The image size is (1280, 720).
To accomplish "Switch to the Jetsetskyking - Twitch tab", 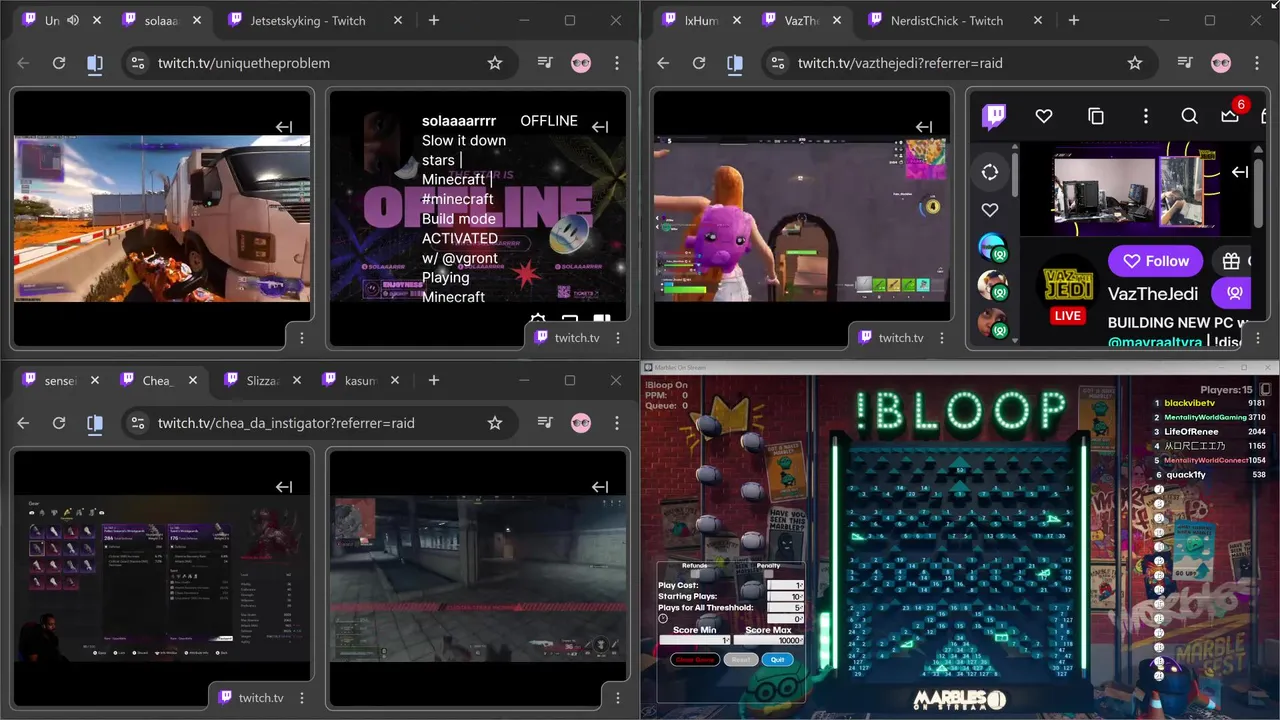I will coord(308,20).
